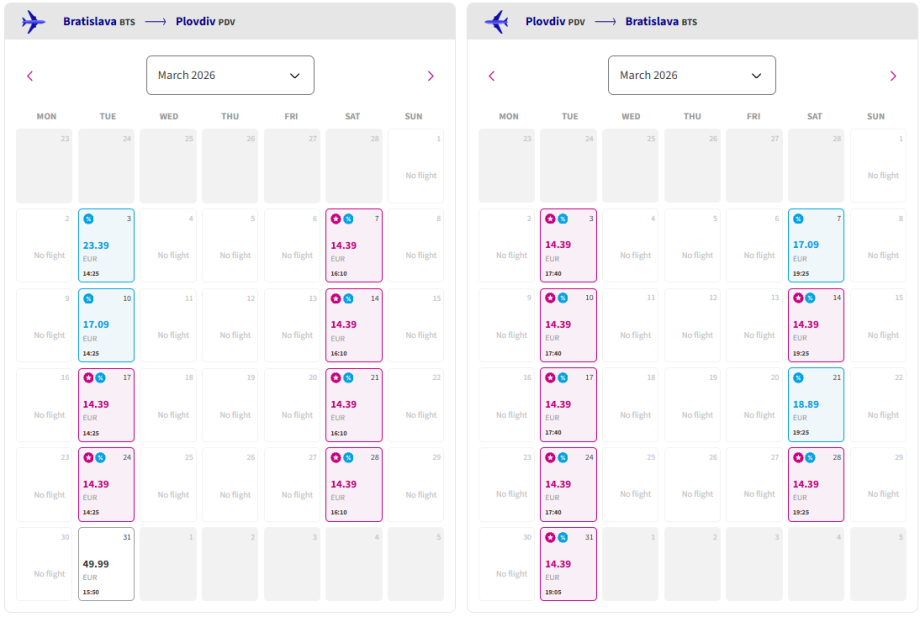
Task: Open the March 2026 month dropdown for Bratislava–Plovdiv
Action: (230, 75)
